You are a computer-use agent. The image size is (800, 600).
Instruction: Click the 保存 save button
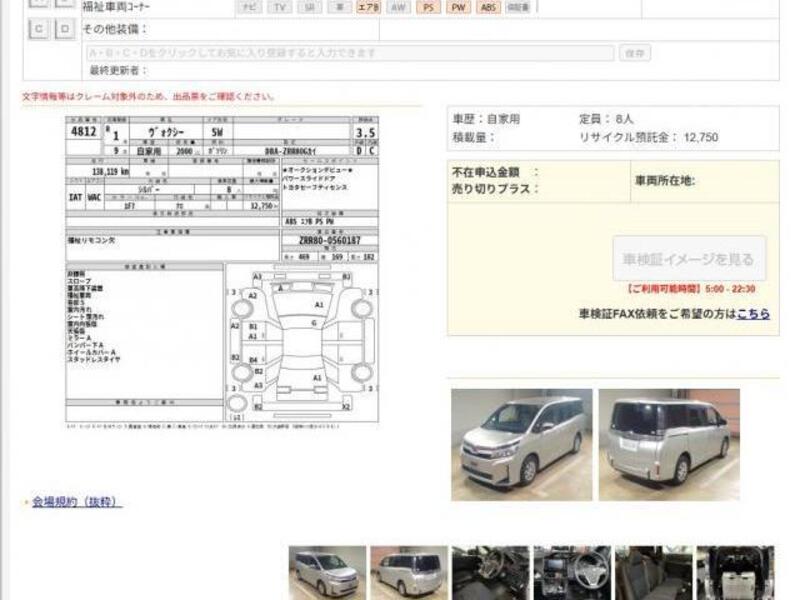634,52
